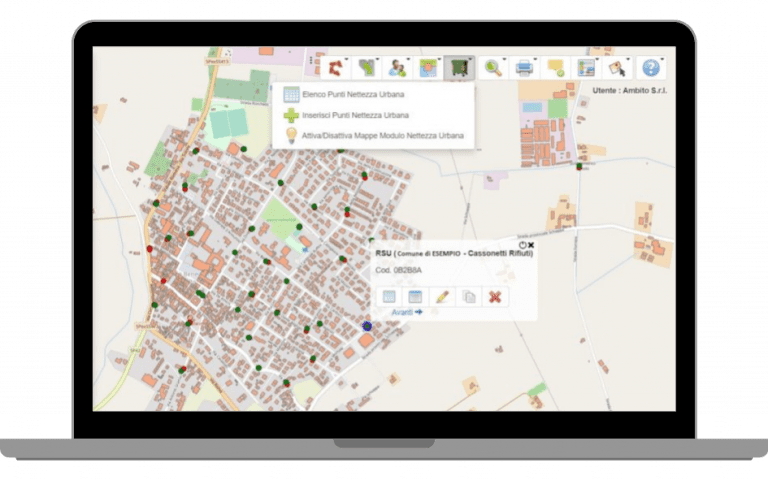Open dropdown arrow on the form list tool
This screenshot has width=768, height=480.
[x=597, y=59]
